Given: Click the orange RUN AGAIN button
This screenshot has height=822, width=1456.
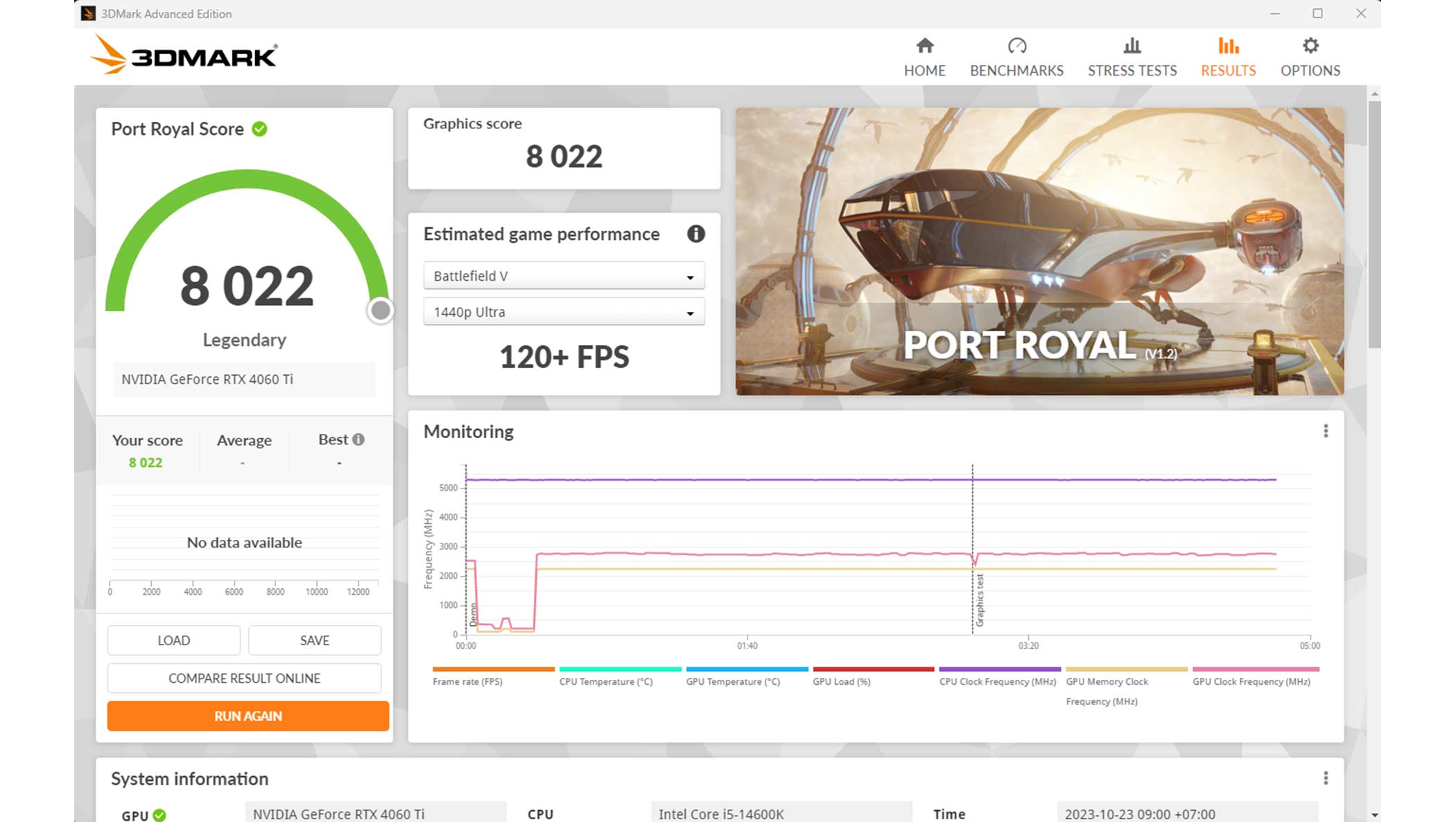Looking at the screenshot, I should (x=248, y=716).
